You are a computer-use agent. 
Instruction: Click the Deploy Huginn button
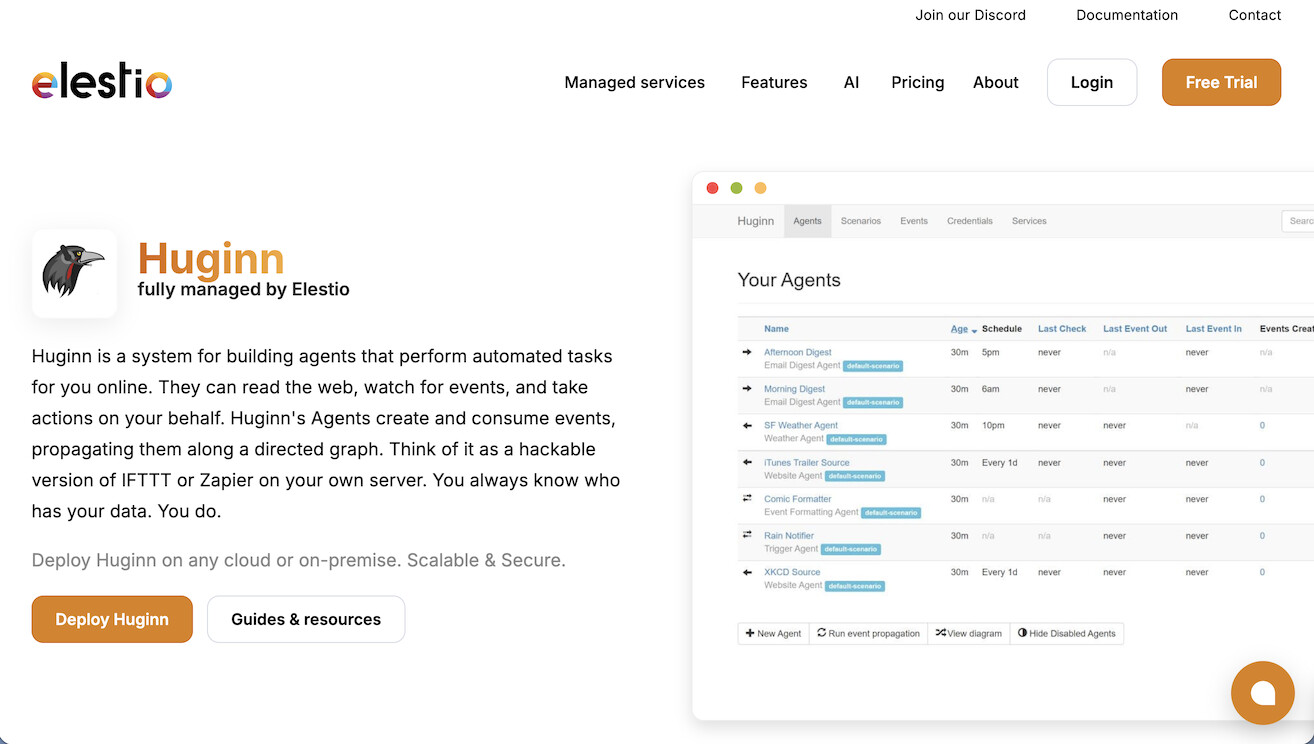coord(112,619)
